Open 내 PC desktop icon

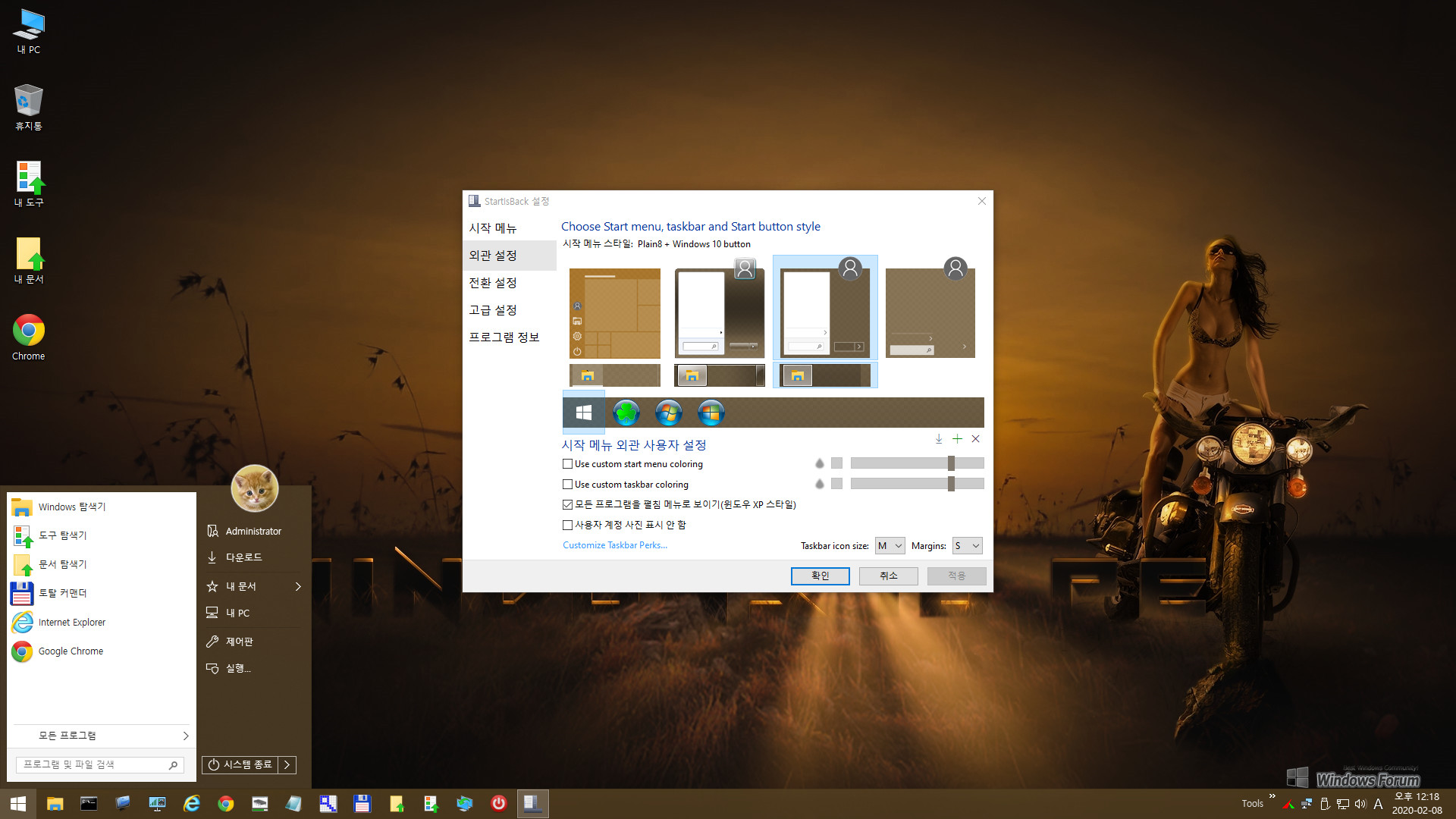(29, 32)
